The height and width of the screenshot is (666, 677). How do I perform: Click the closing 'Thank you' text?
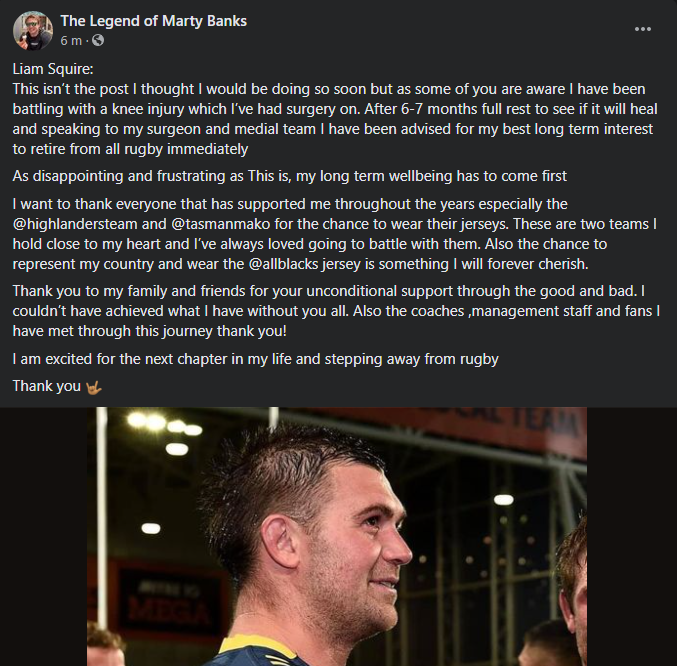[47, 386]
